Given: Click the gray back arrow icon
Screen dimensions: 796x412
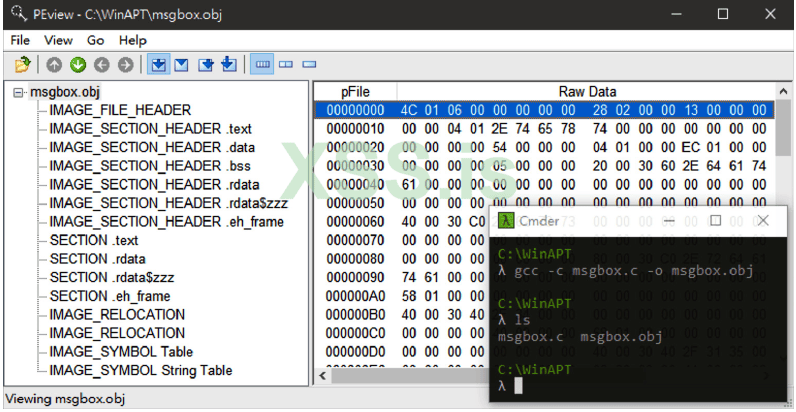Looking at the screenshot, I should tap(101, 65).
